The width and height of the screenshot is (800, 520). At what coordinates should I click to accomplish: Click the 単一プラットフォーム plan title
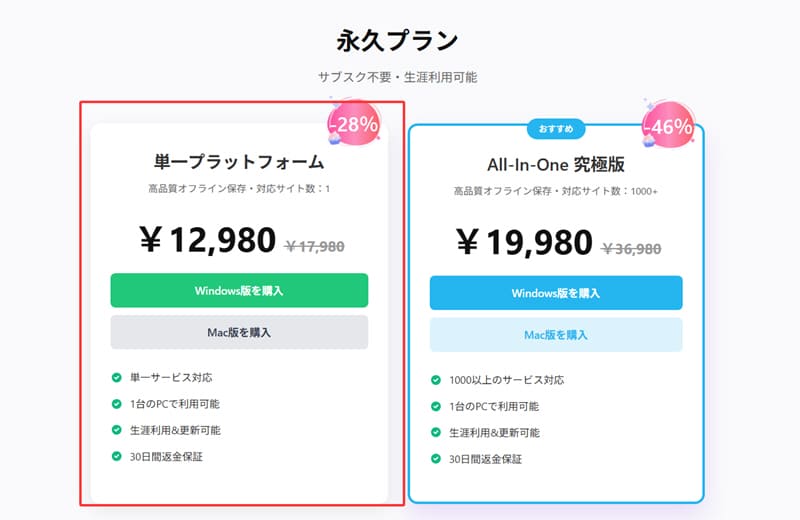pyautogui.click(x=239, y=162)
